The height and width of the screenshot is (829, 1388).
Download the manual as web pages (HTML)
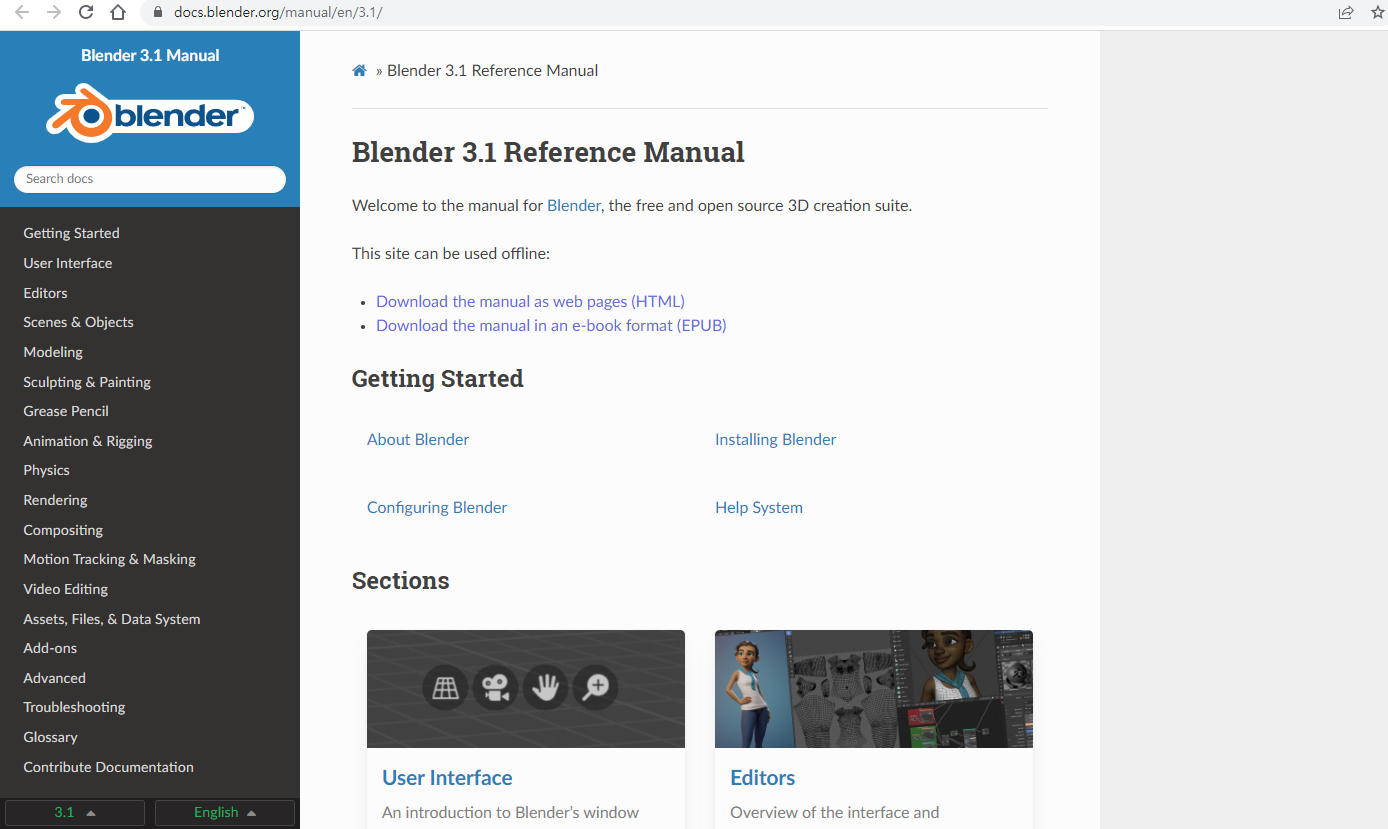[x=530, y=301]
